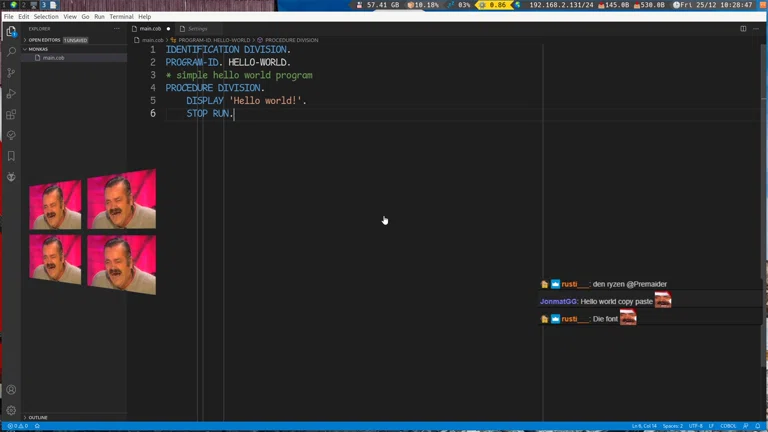Viewport: 768px width, 432px height.
Task: Click the COBOL language mode in status bar
Action: click(730, 426)
